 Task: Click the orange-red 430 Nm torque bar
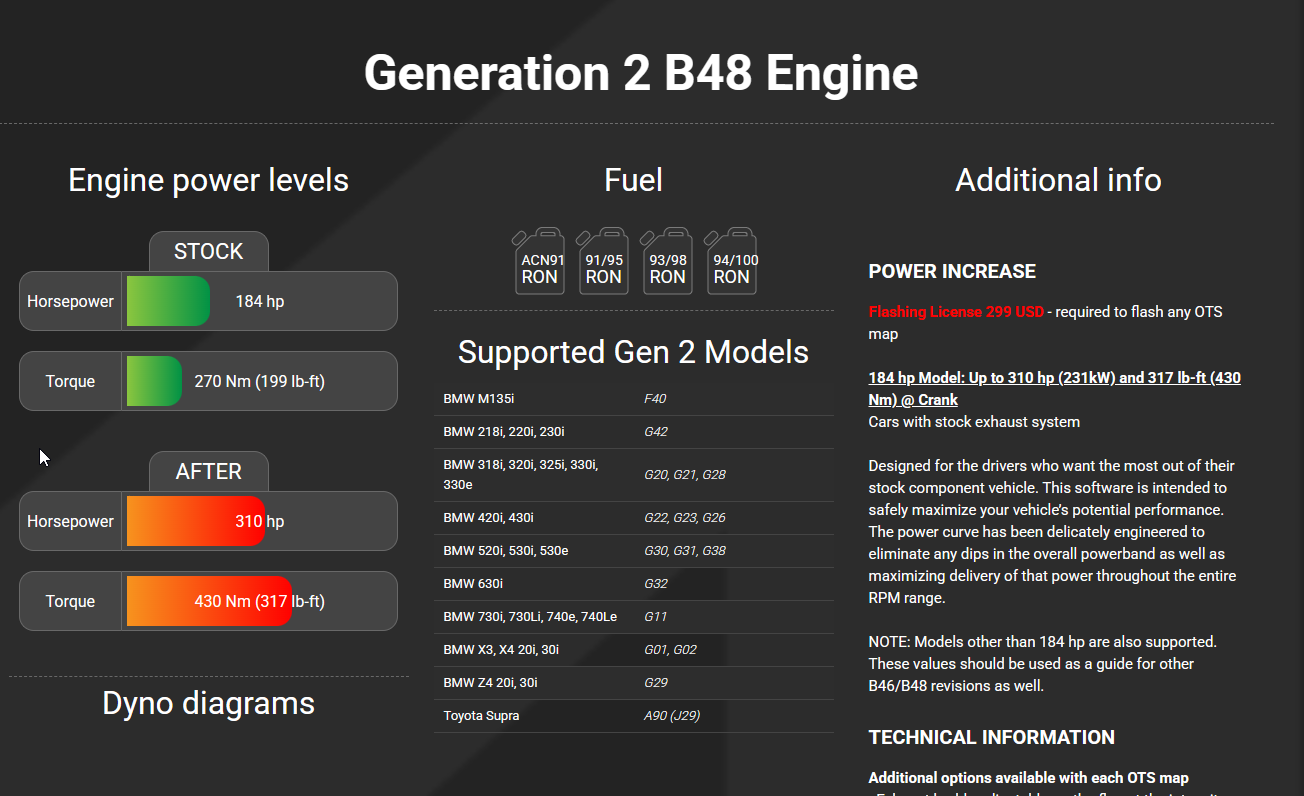tap(209, 601)
